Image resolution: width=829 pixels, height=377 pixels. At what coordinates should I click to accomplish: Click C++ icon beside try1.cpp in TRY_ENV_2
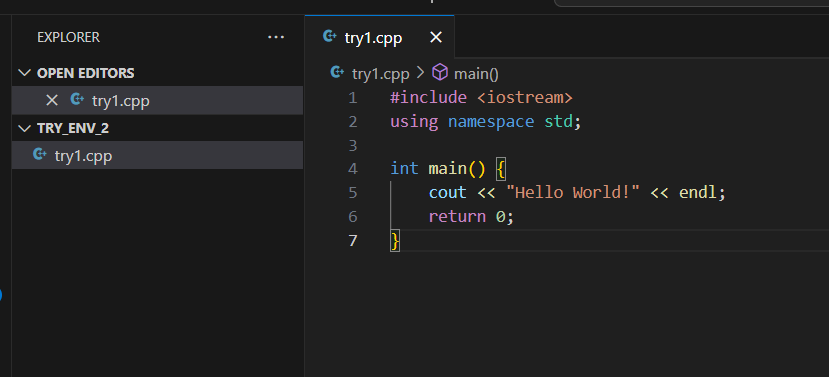pyautogui.click(x=40, y=154)
